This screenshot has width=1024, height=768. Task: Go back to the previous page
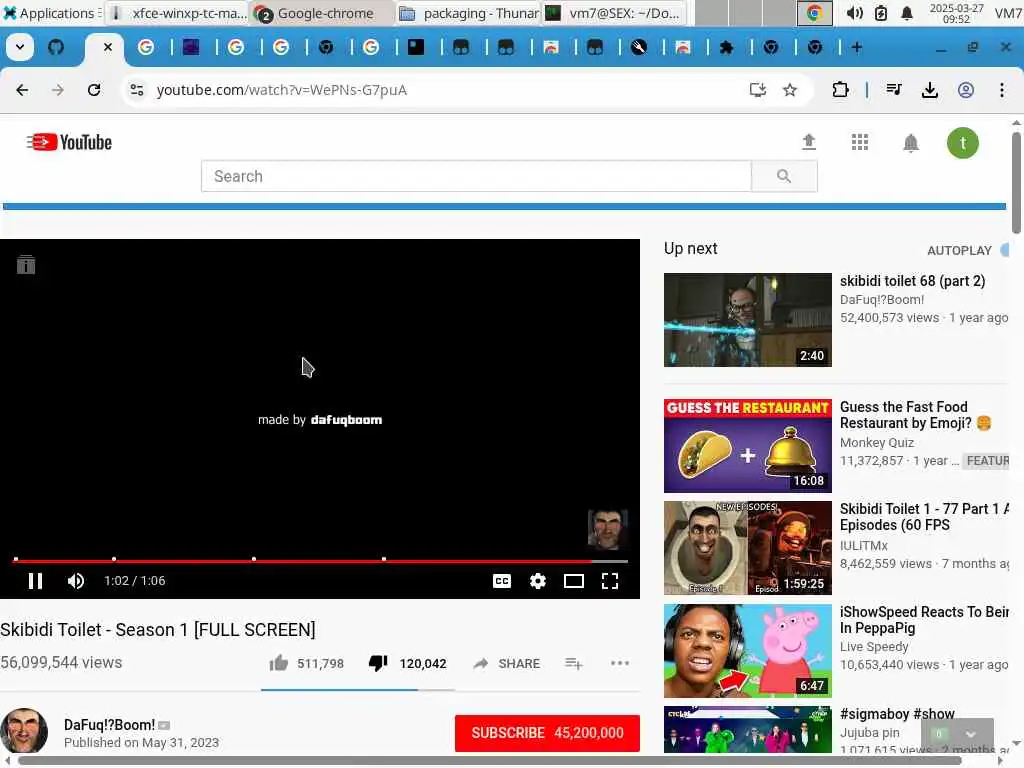[22, 90]
